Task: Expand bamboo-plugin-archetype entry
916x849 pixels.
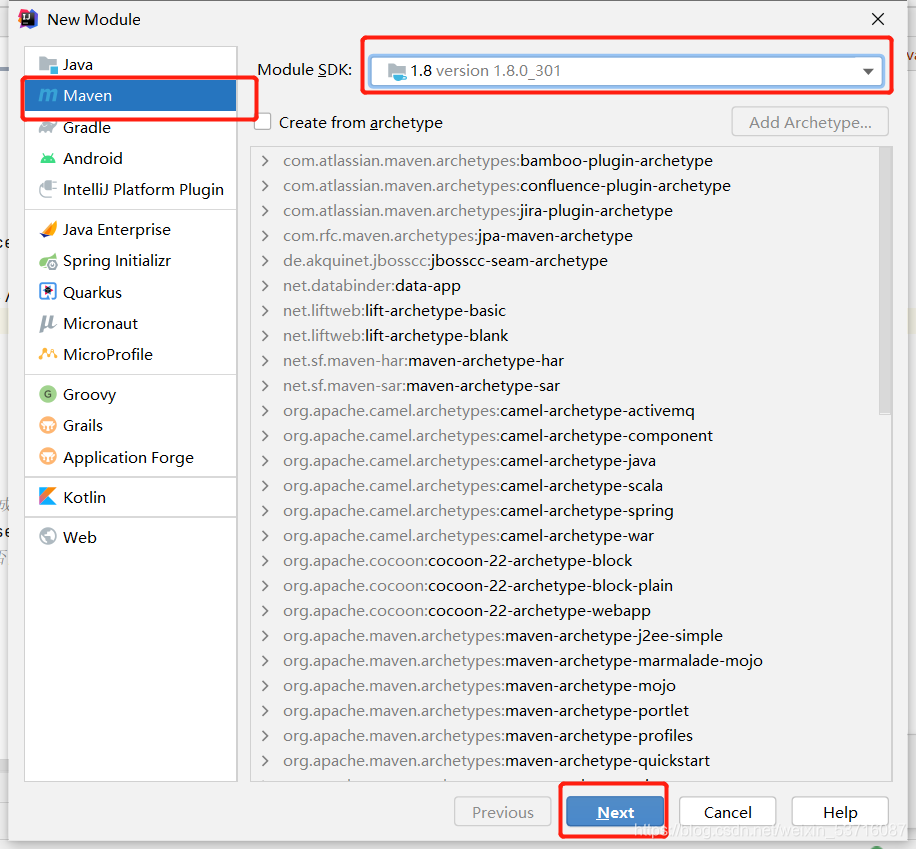Action: coord(265,161)
